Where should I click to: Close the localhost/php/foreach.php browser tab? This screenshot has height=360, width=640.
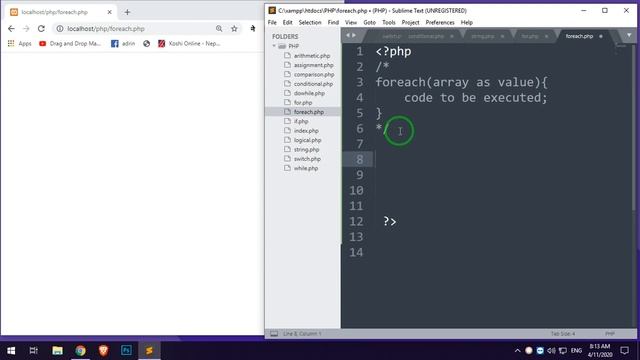[109, 12]
